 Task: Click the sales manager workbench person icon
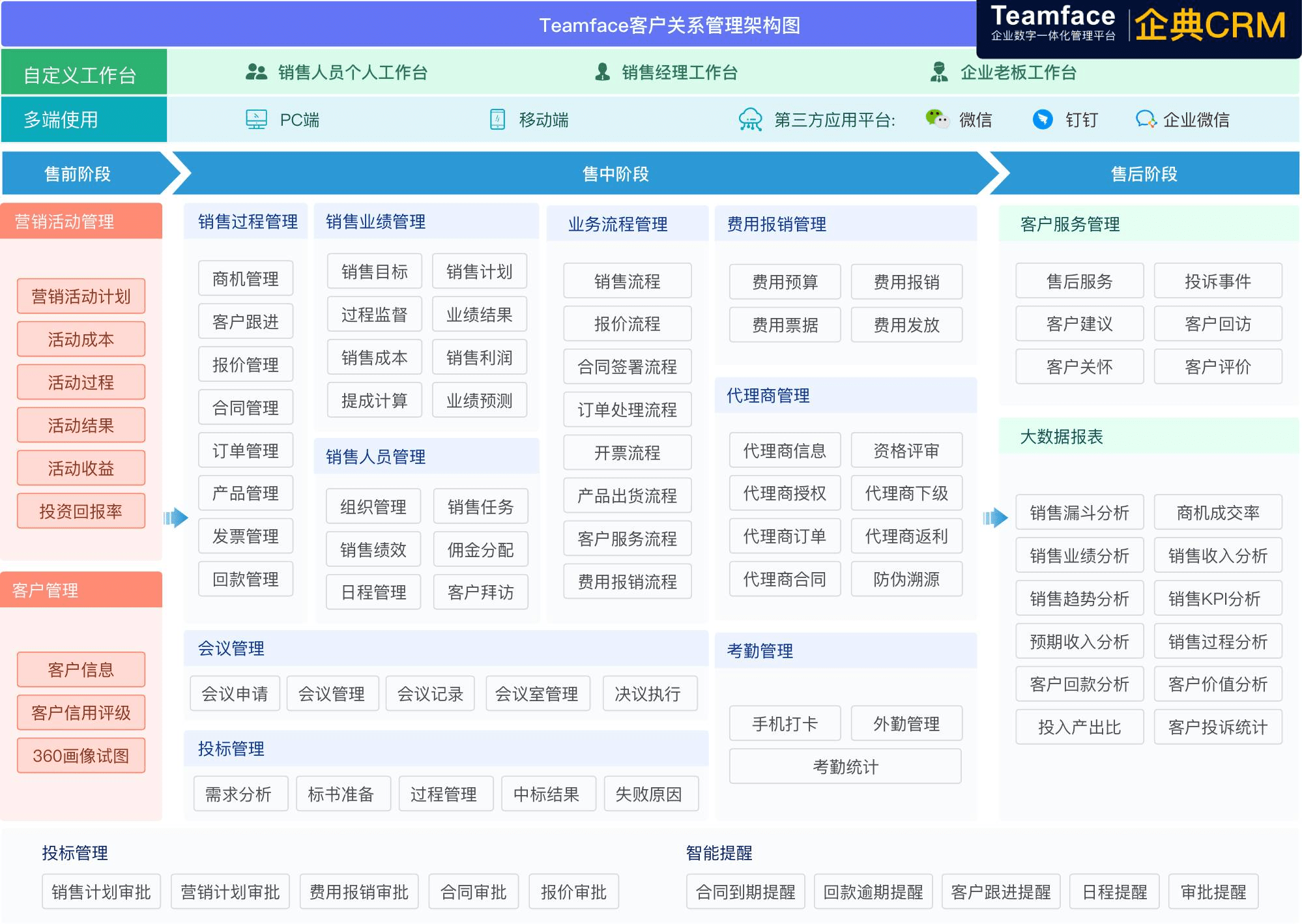pos(603,72)
